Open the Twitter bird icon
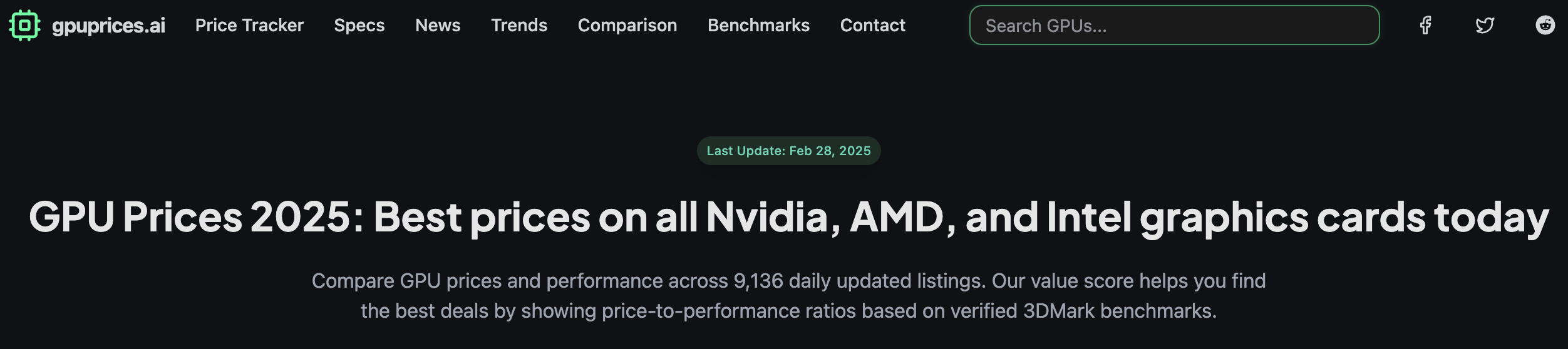 tap(1485, 26)
